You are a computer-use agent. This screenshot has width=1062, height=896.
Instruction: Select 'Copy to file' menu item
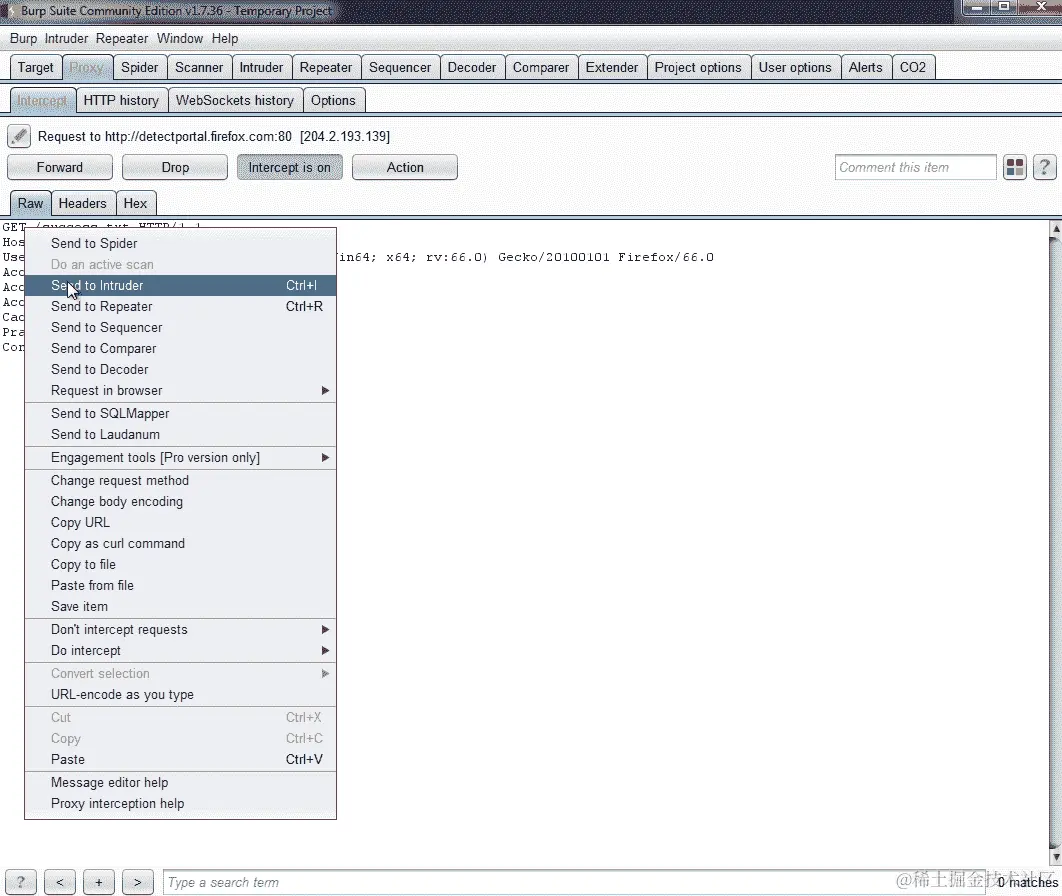point(180,564)
